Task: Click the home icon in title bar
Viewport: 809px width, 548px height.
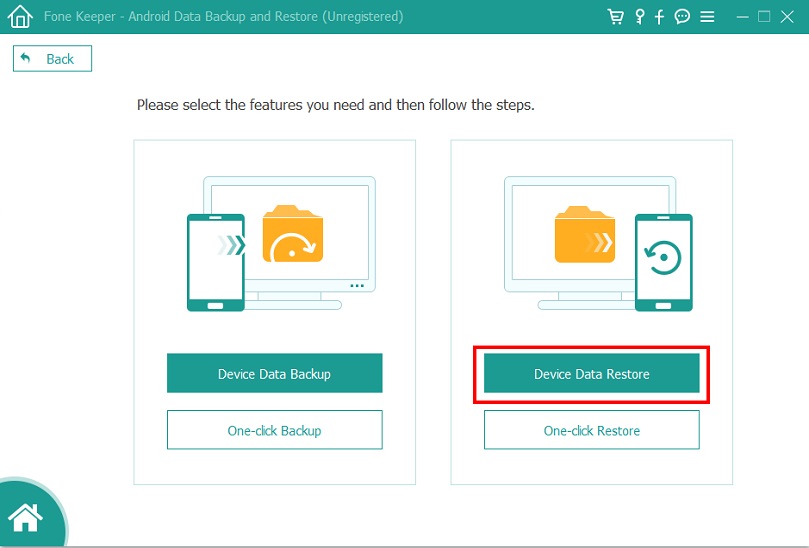Action: tap(19, 17)
